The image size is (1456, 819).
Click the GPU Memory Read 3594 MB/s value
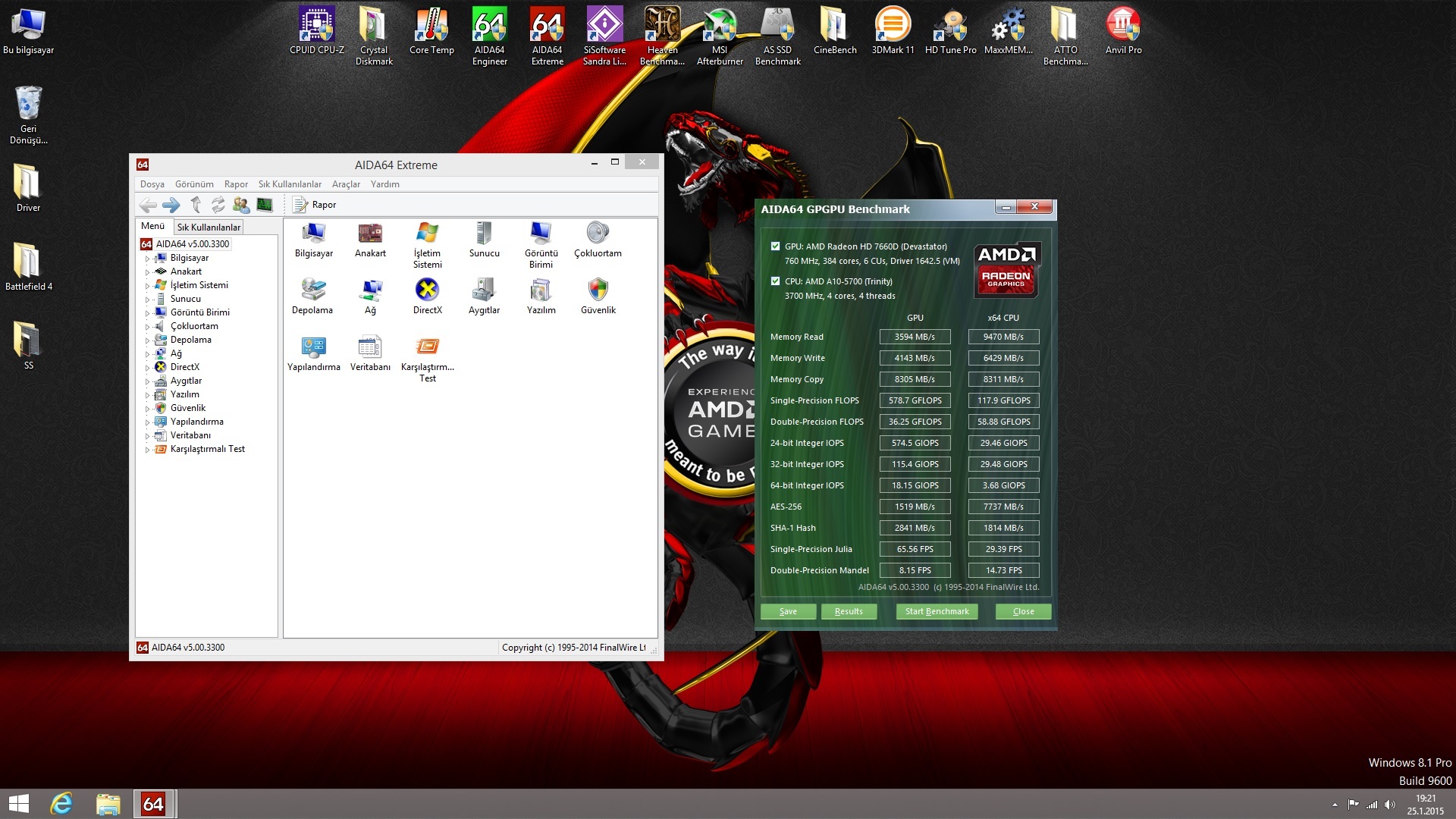pyautogui.click(x=915, y=337)
